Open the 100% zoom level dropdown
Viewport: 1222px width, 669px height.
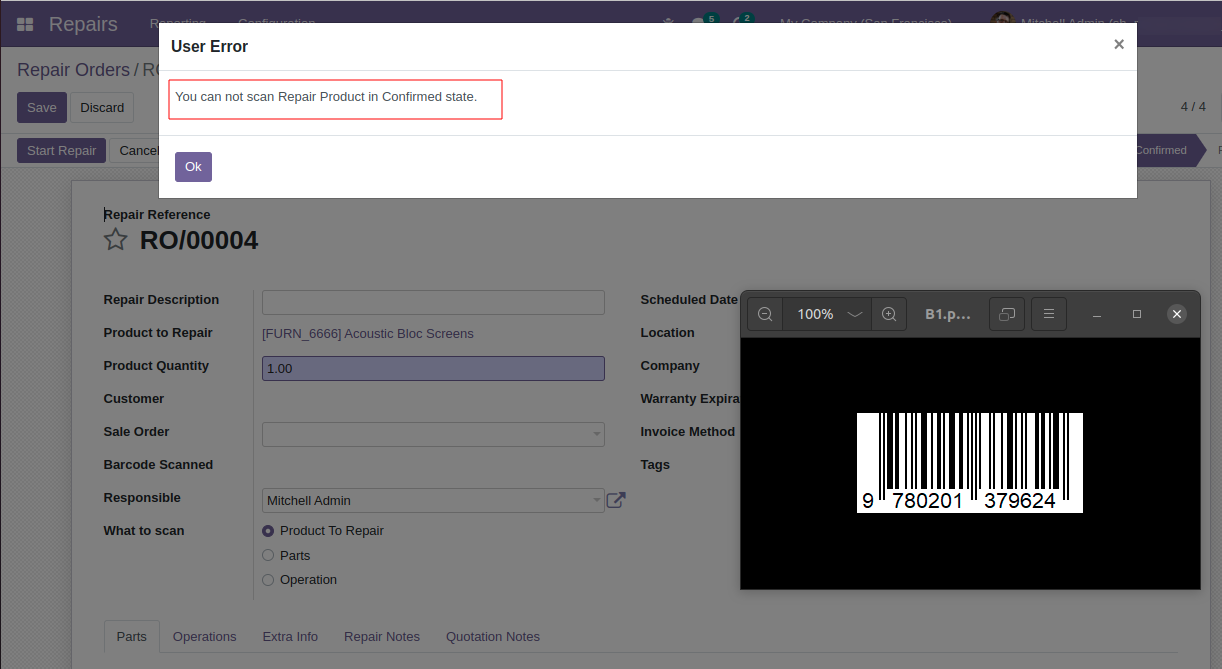[x=828, y=314]
